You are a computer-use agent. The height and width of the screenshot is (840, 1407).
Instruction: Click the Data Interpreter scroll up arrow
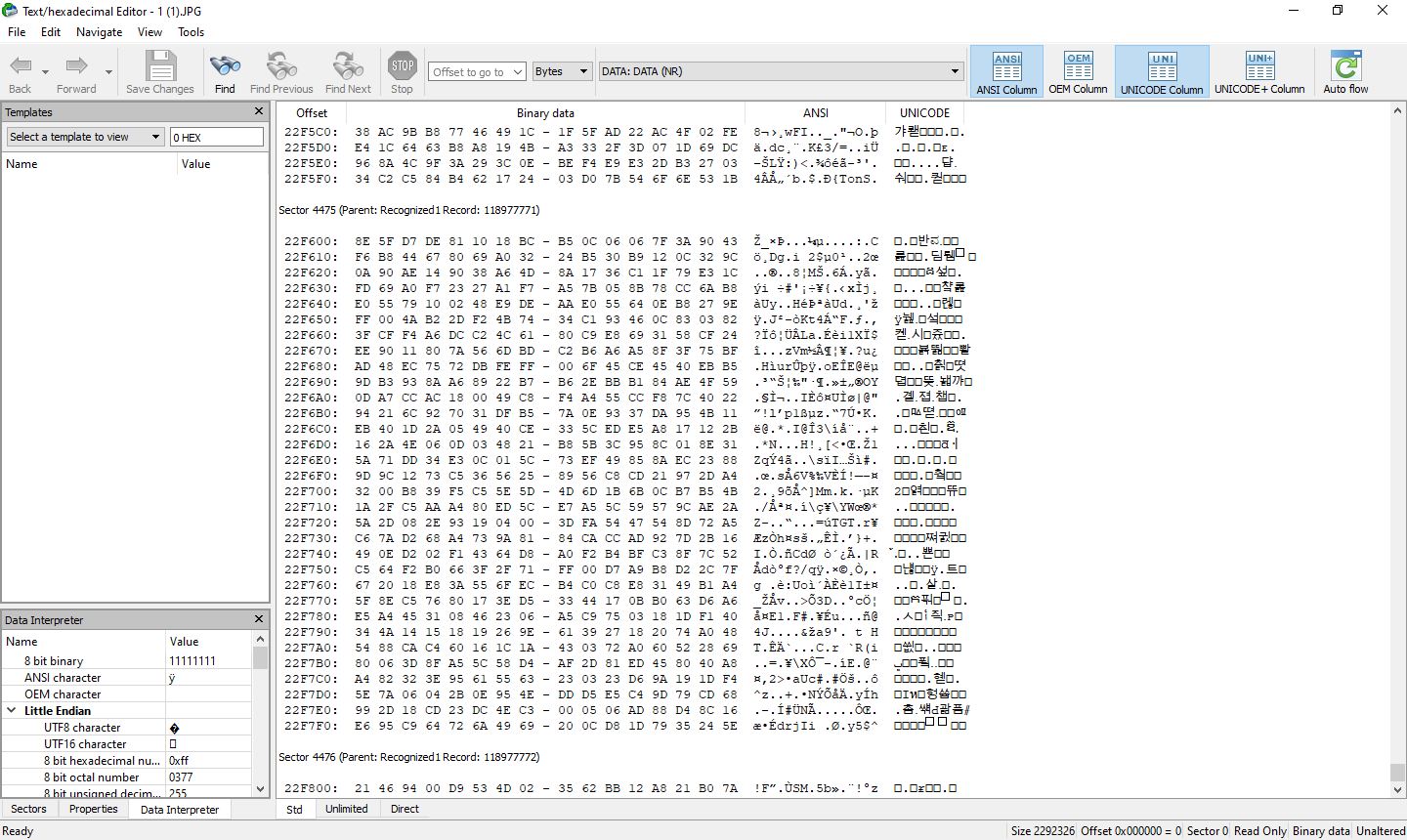point(261,639)
